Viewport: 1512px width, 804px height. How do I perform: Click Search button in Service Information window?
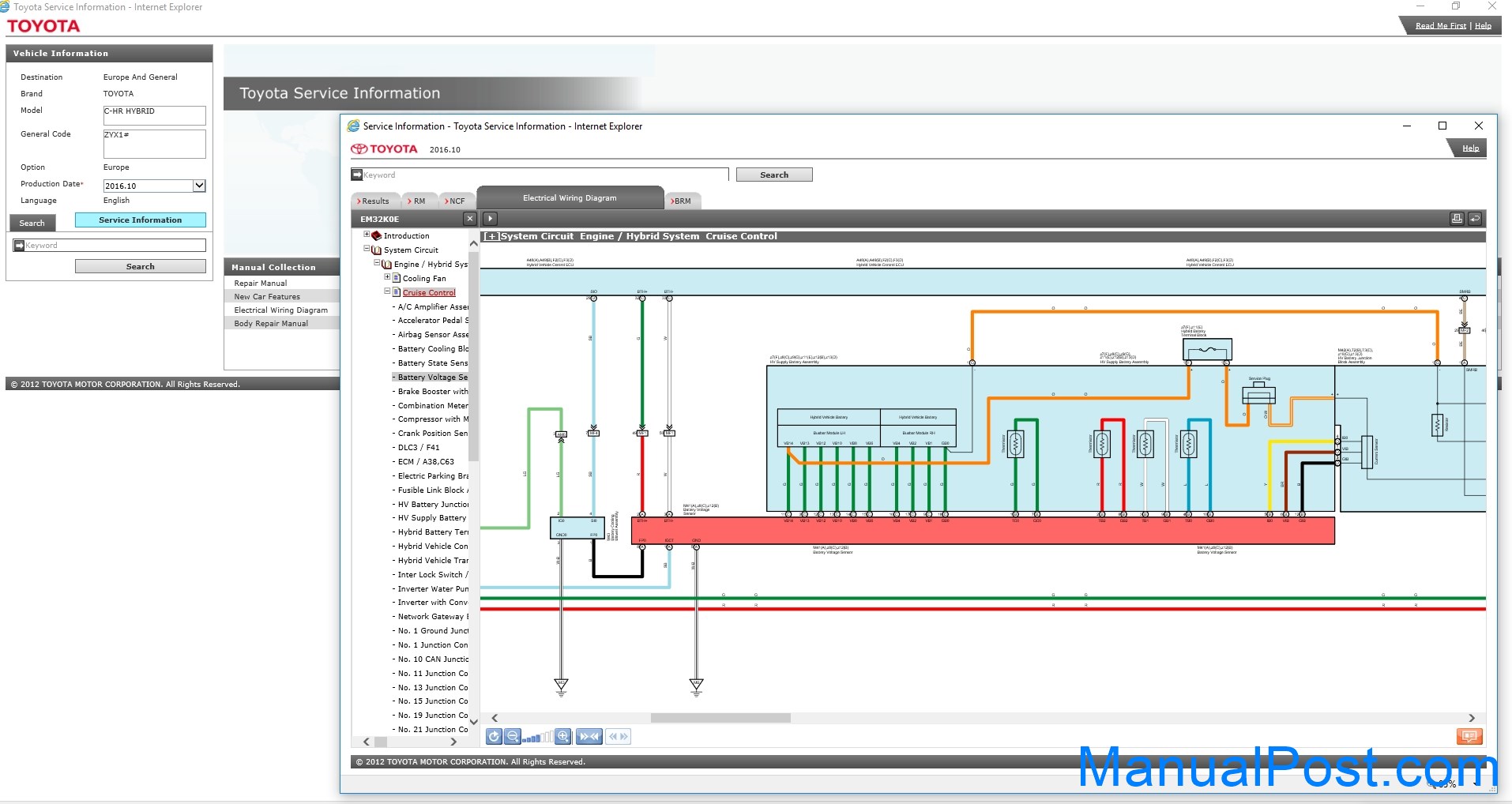point(774,175)
